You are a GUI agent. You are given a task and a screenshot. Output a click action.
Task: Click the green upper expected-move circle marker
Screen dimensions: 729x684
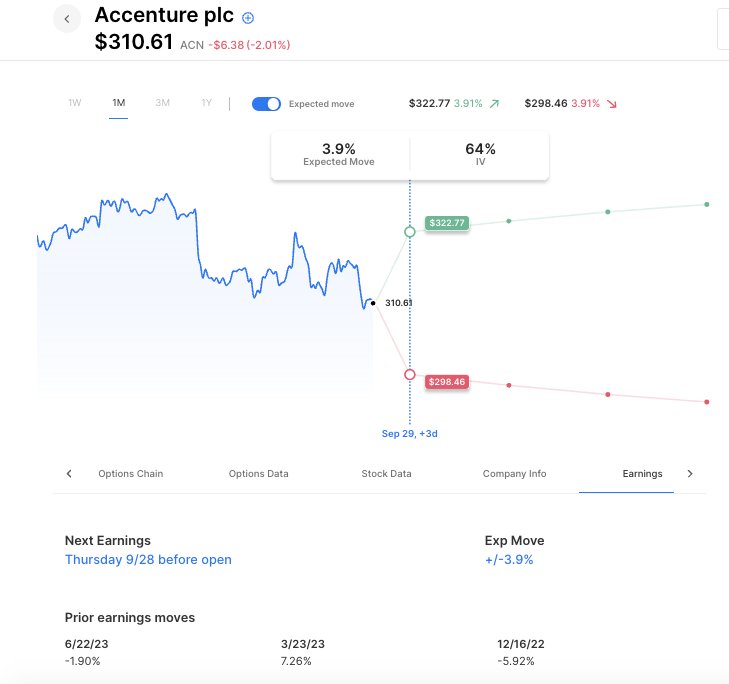coord(409,232)
